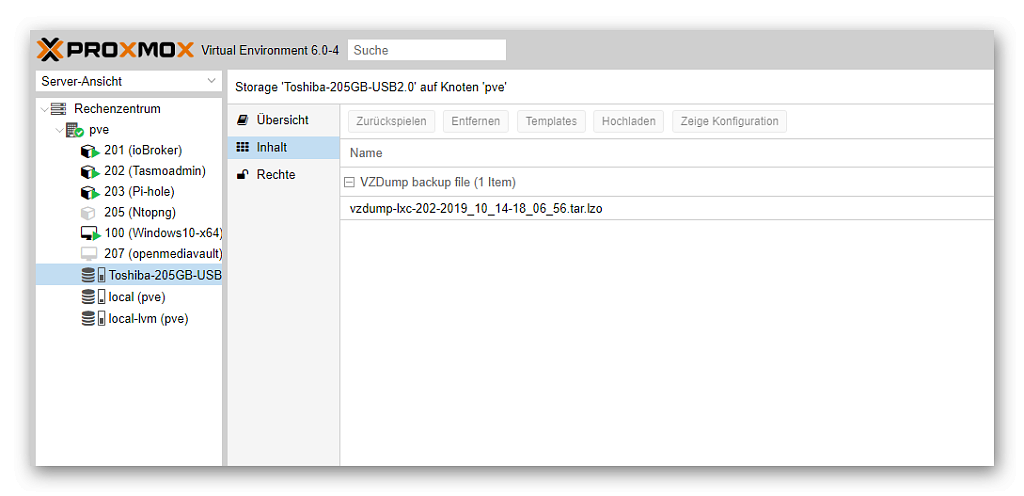This screenshot has height=496, width=1024.
Task: Select 100 (Windows10-x64) in the tree
Action: point(163,233)
